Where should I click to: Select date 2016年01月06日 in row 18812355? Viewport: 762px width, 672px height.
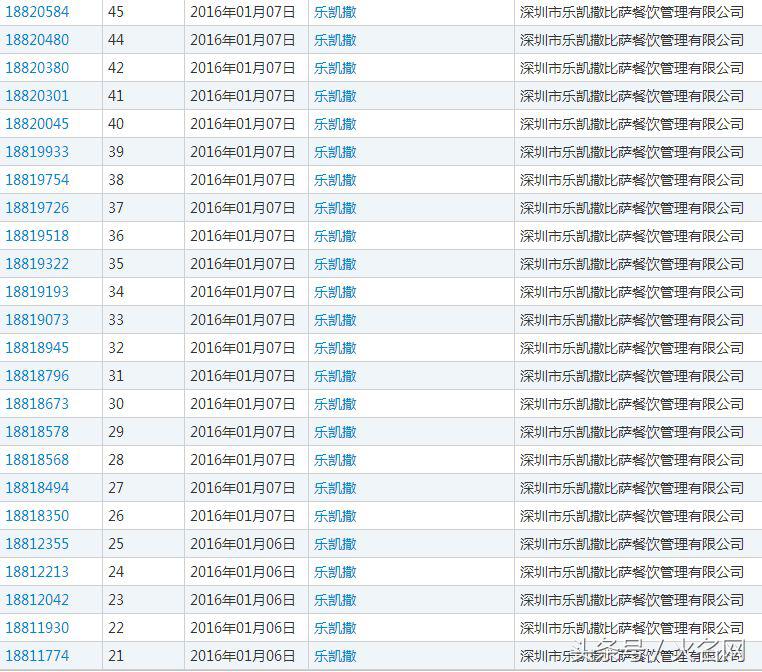point(242,544)
